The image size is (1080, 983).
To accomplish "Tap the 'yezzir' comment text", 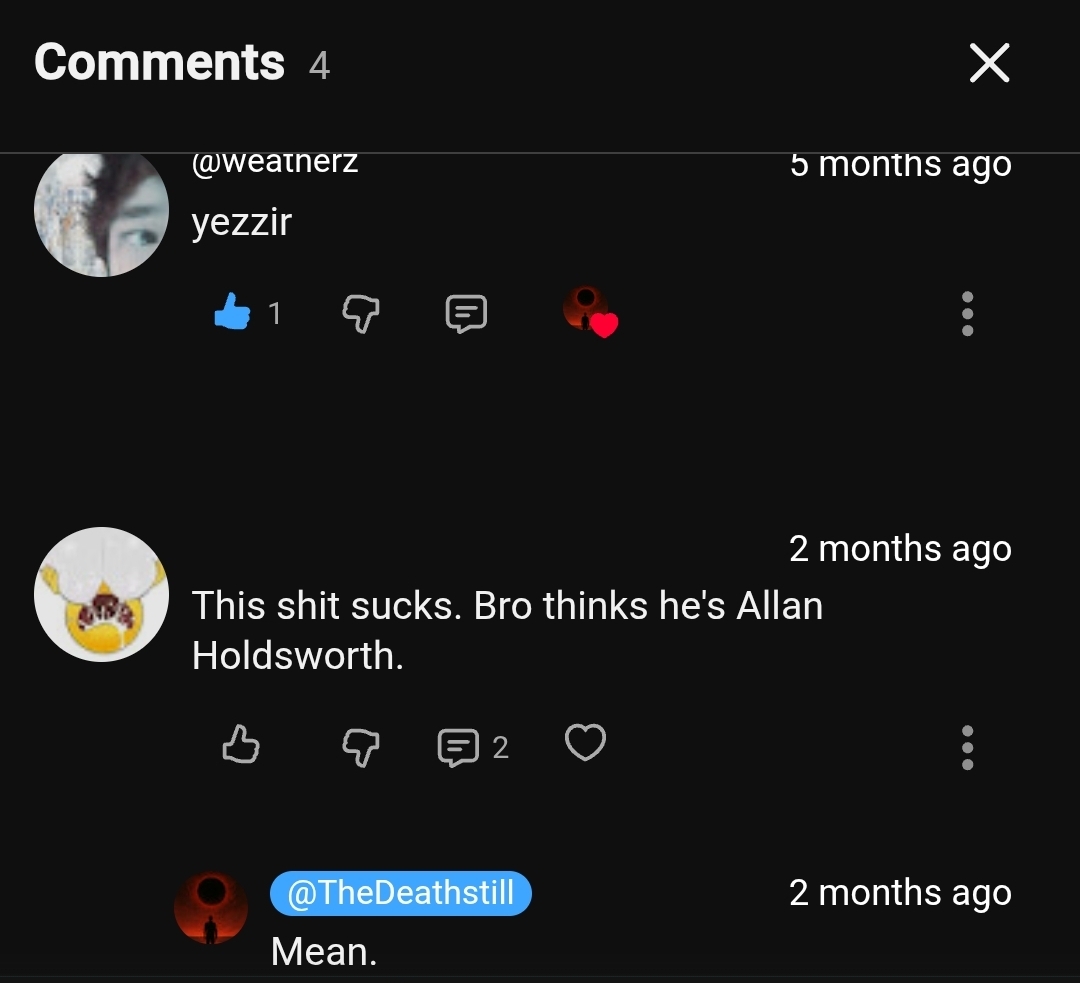I will pos(241,222).
